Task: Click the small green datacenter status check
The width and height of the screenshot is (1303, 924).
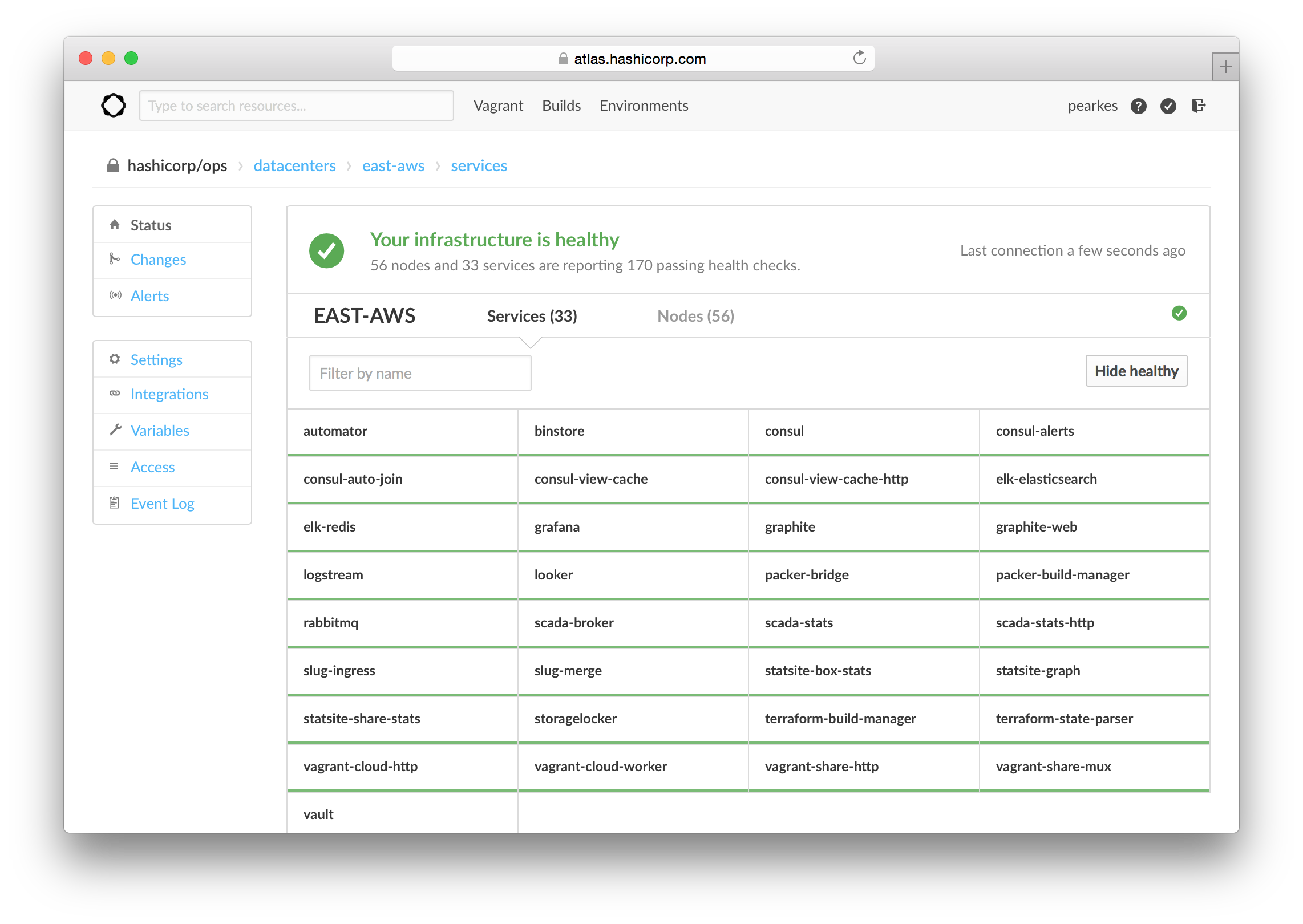Action: (x=1179, y=313)
